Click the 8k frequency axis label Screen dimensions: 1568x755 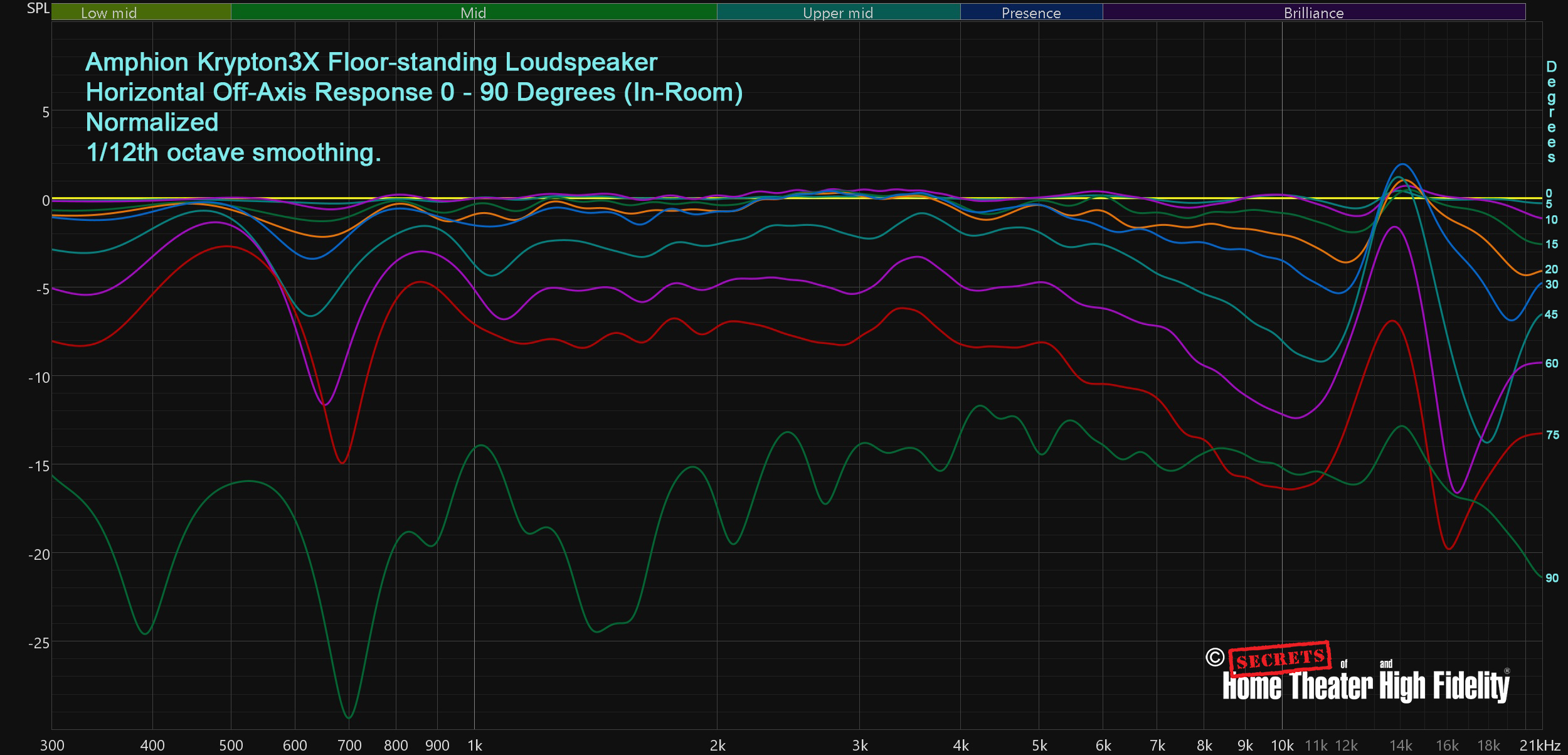click(x=1204, y=746)
